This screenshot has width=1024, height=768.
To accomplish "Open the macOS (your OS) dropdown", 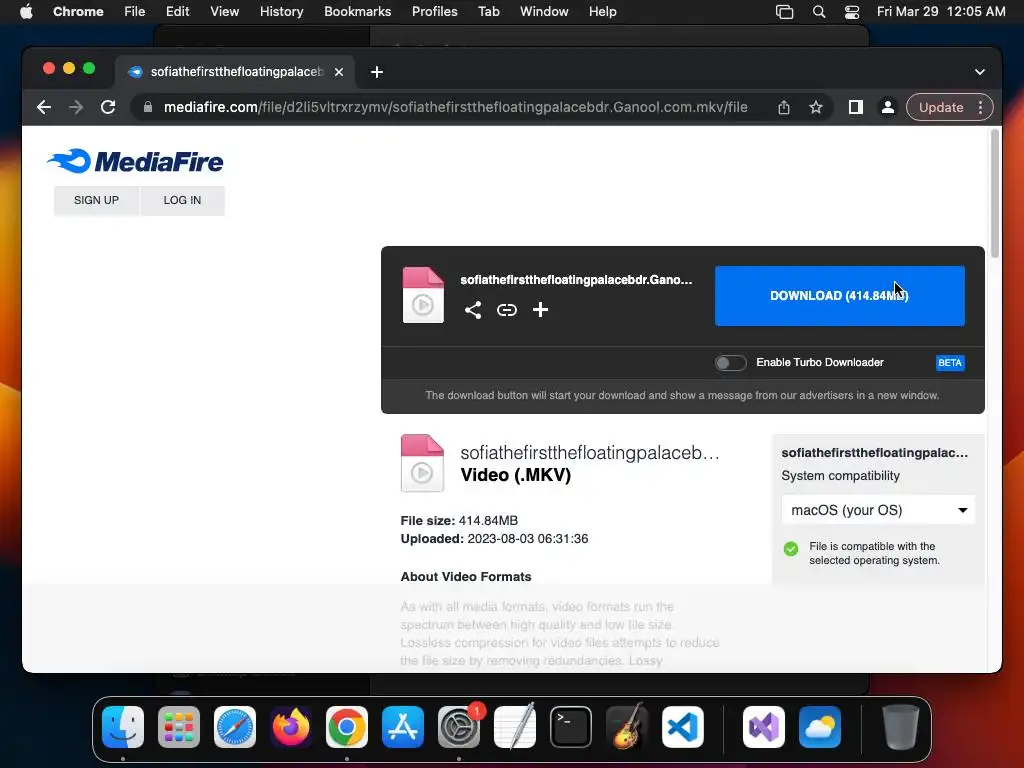I will [x=878, y=510].
